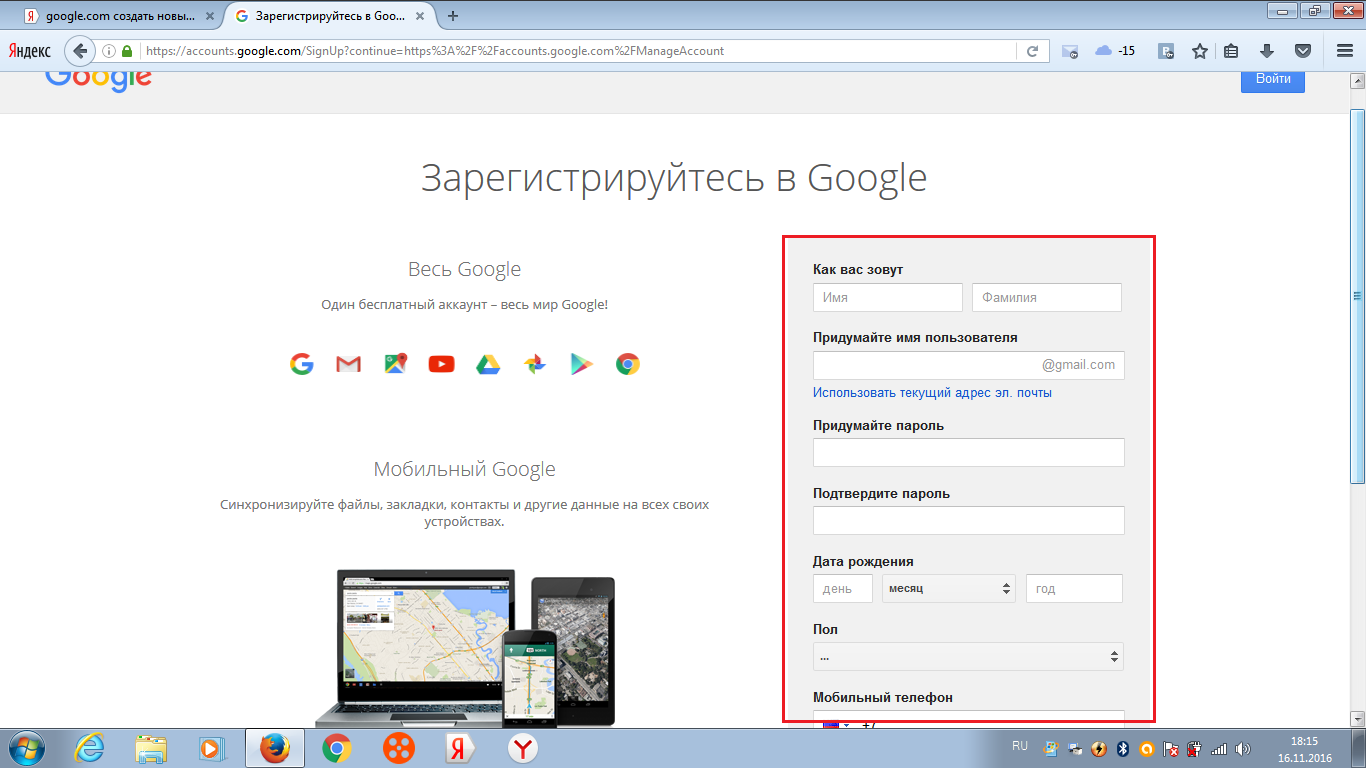Click the Google Play icon
This screenshot has width=1366, height=768.
(x=581, y=364)
